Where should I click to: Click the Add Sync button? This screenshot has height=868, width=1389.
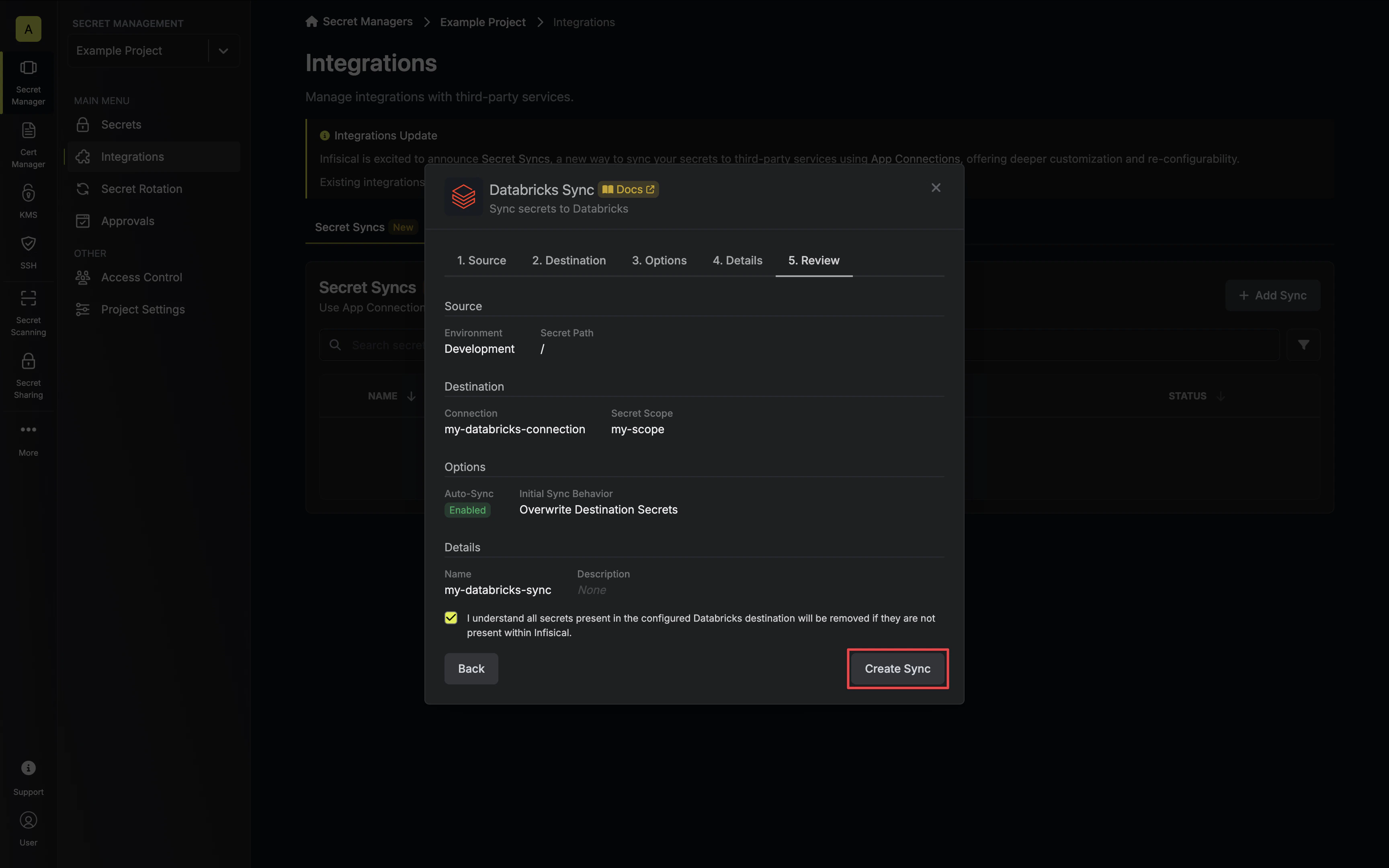(1272, 296)
